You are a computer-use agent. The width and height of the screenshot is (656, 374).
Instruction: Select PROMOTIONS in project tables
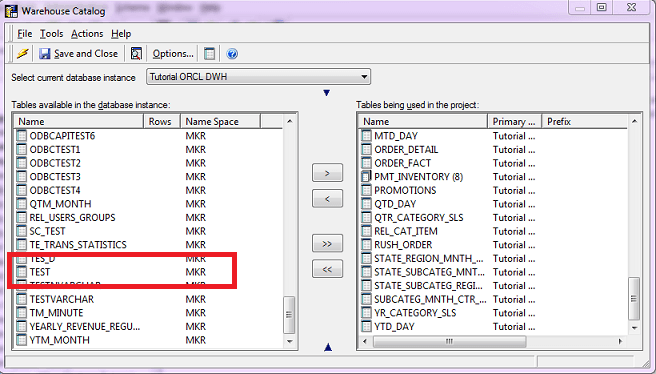tap(405, 190)
